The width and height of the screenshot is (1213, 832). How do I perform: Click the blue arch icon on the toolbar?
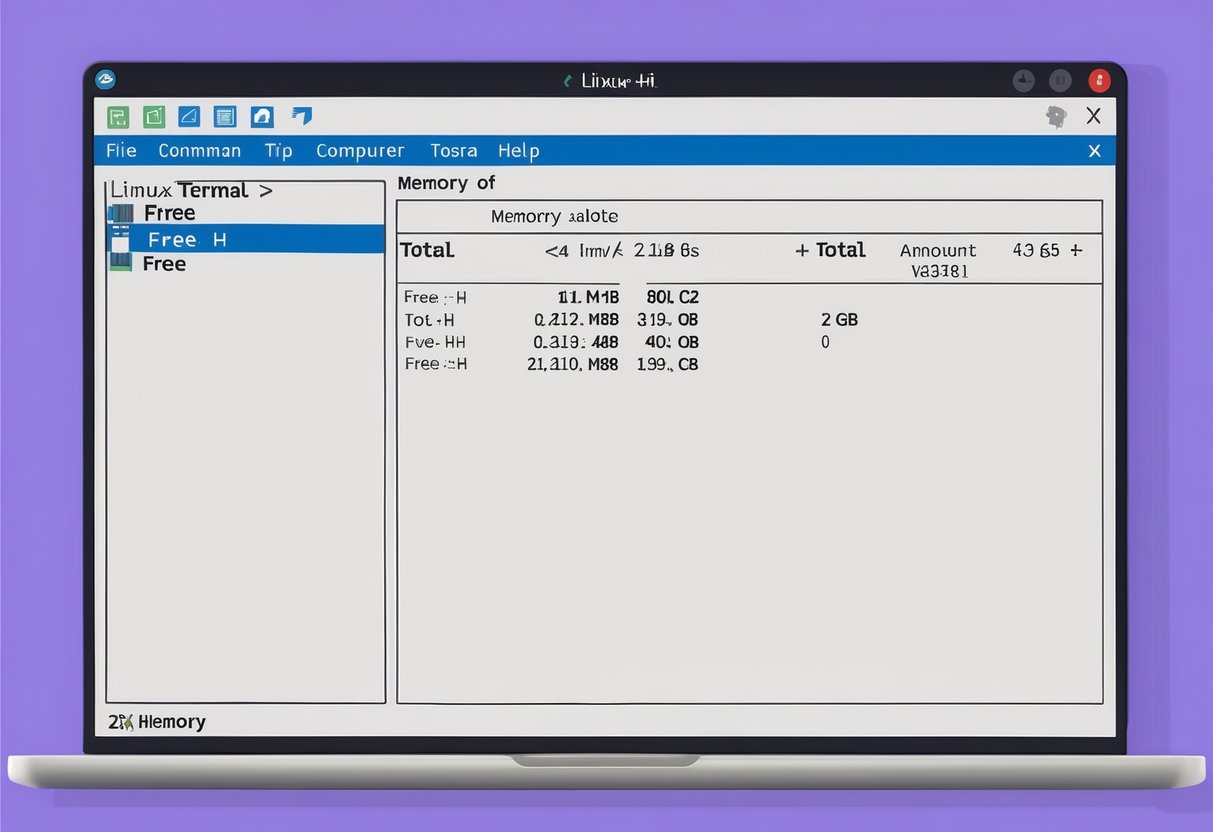pos(261,116)
